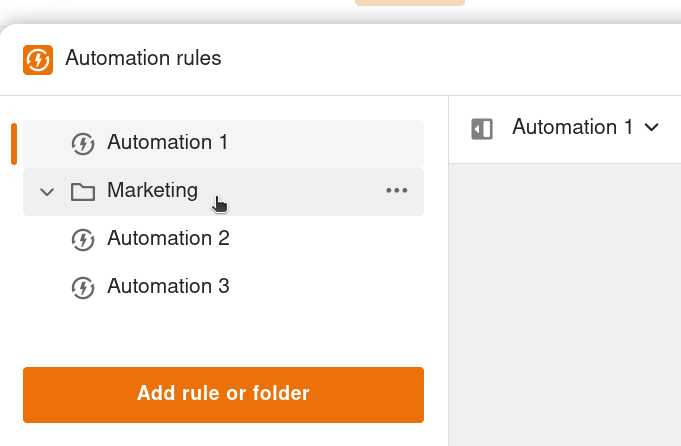Toggle the sidebar panel icon
Screen dimensions: 681x446
482,128
